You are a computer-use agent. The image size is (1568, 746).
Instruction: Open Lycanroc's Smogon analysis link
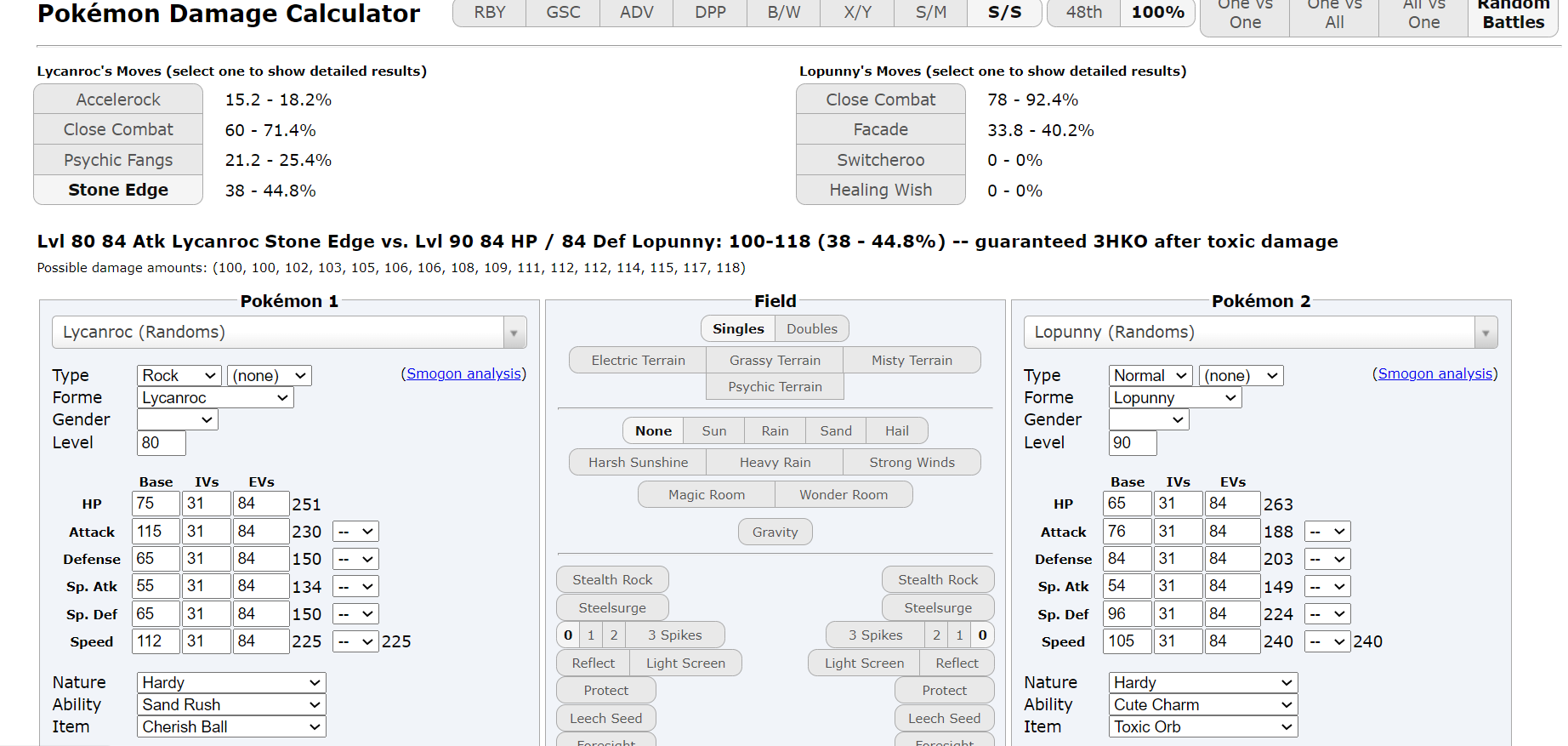click(x=463, y=373)
